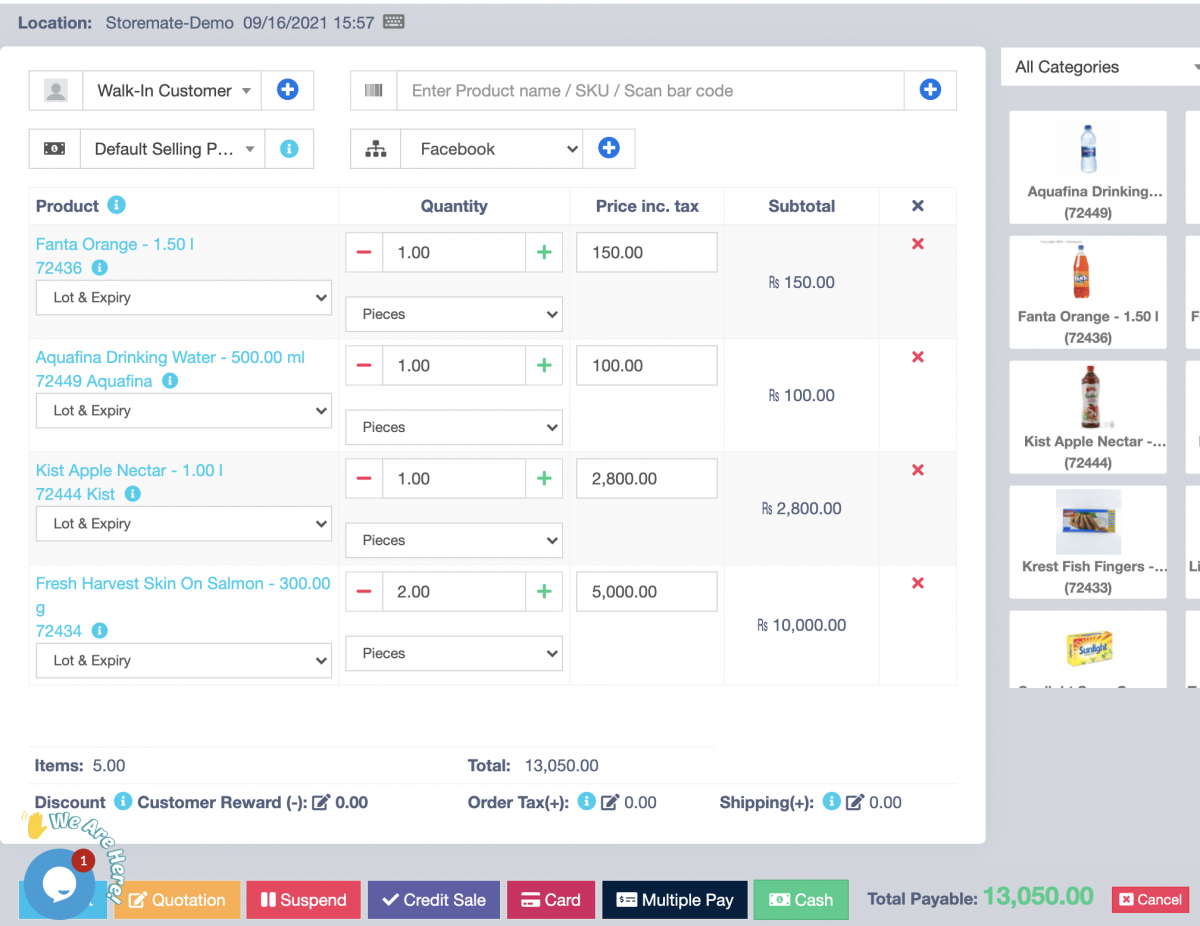Decrease Aquafina Drinking Water quantity
1200x926 pixels.
(x=364, y=366)
